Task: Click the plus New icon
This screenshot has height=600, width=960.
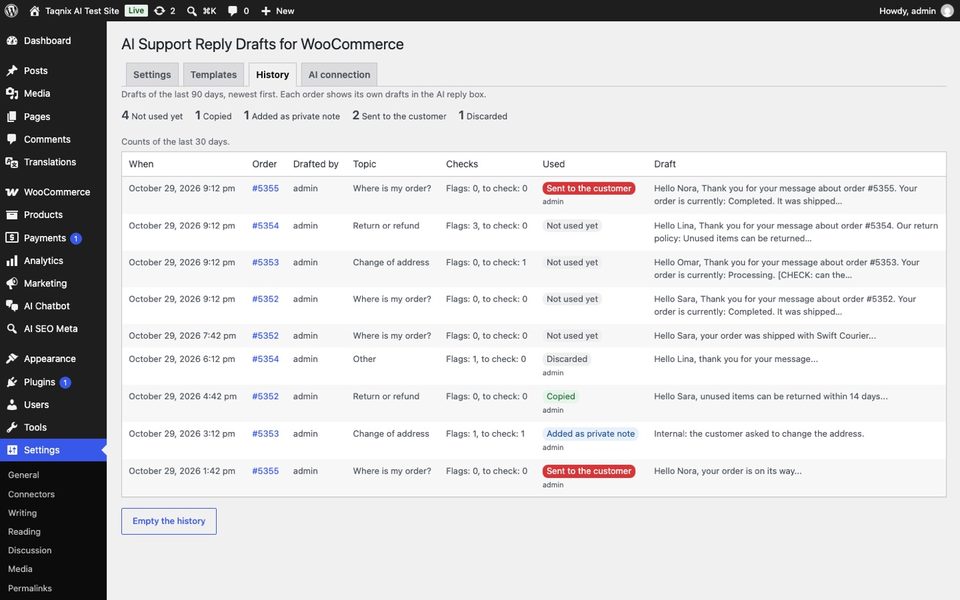Action: click(266, 10)
